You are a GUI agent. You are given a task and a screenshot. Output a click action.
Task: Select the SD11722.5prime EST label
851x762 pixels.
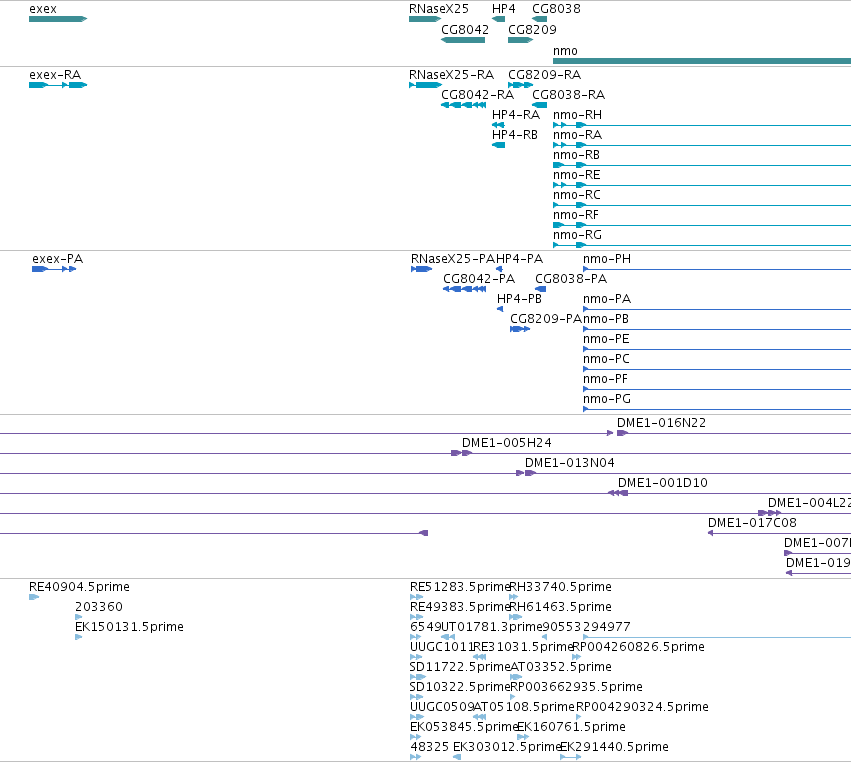click(460, 667)
